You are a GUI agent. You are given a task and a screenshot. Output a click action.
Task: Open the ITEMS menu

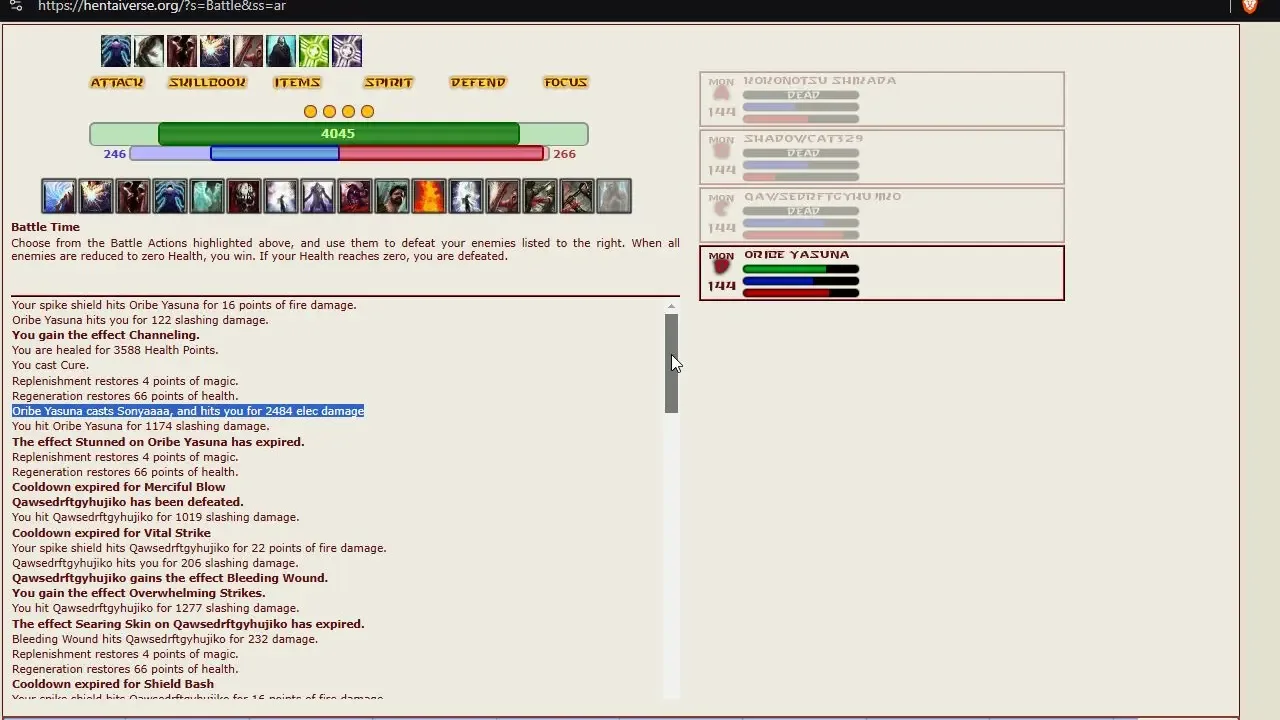[x=297, y=82]
